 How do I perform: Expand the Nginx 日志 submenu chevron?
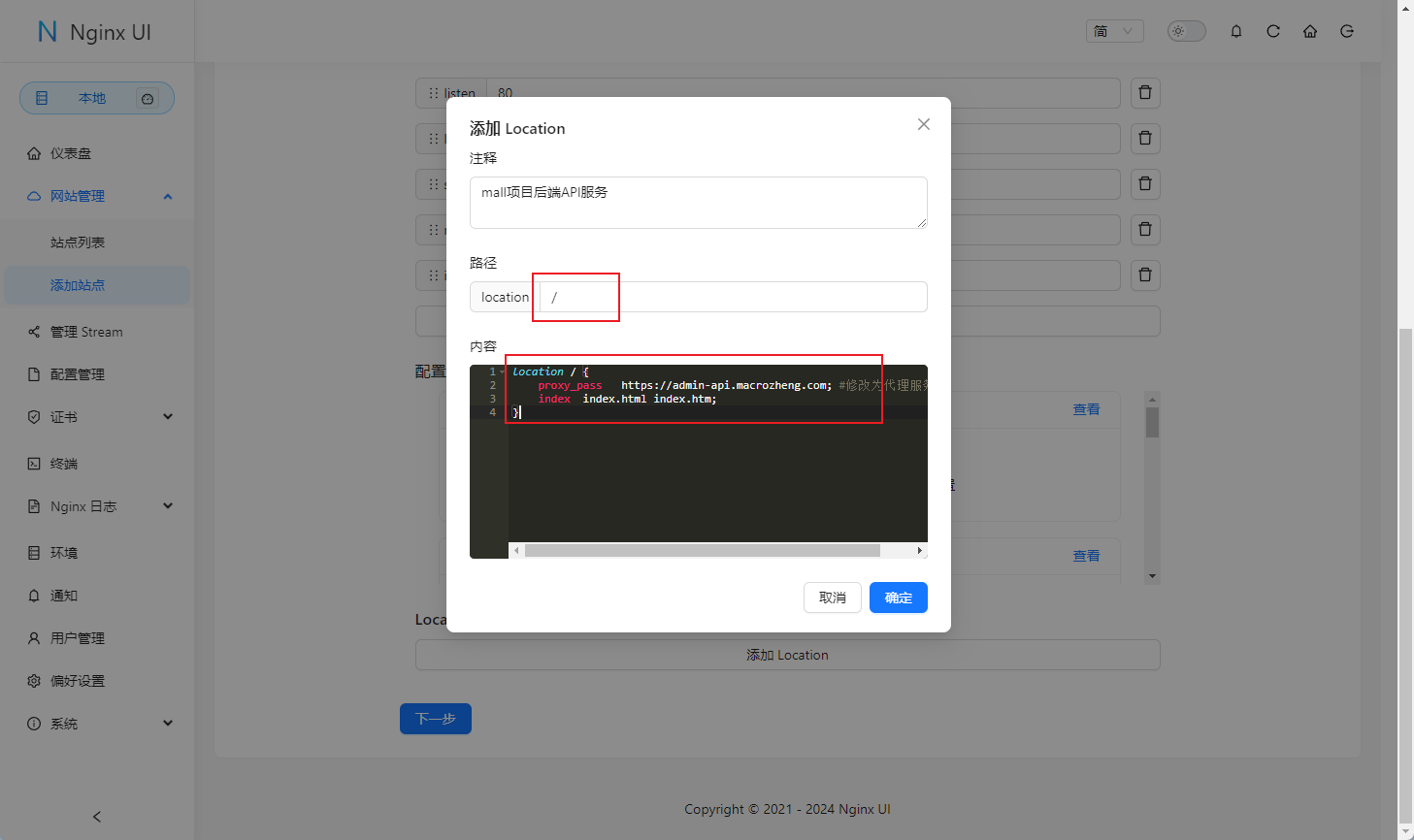pos(168,506)
